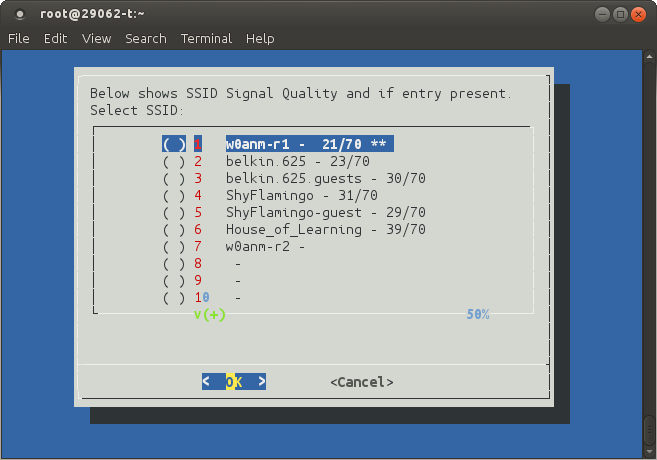Viewport: 657px width, 460px height.
Task: Open the Terminal menu
Action: [206, 38]
